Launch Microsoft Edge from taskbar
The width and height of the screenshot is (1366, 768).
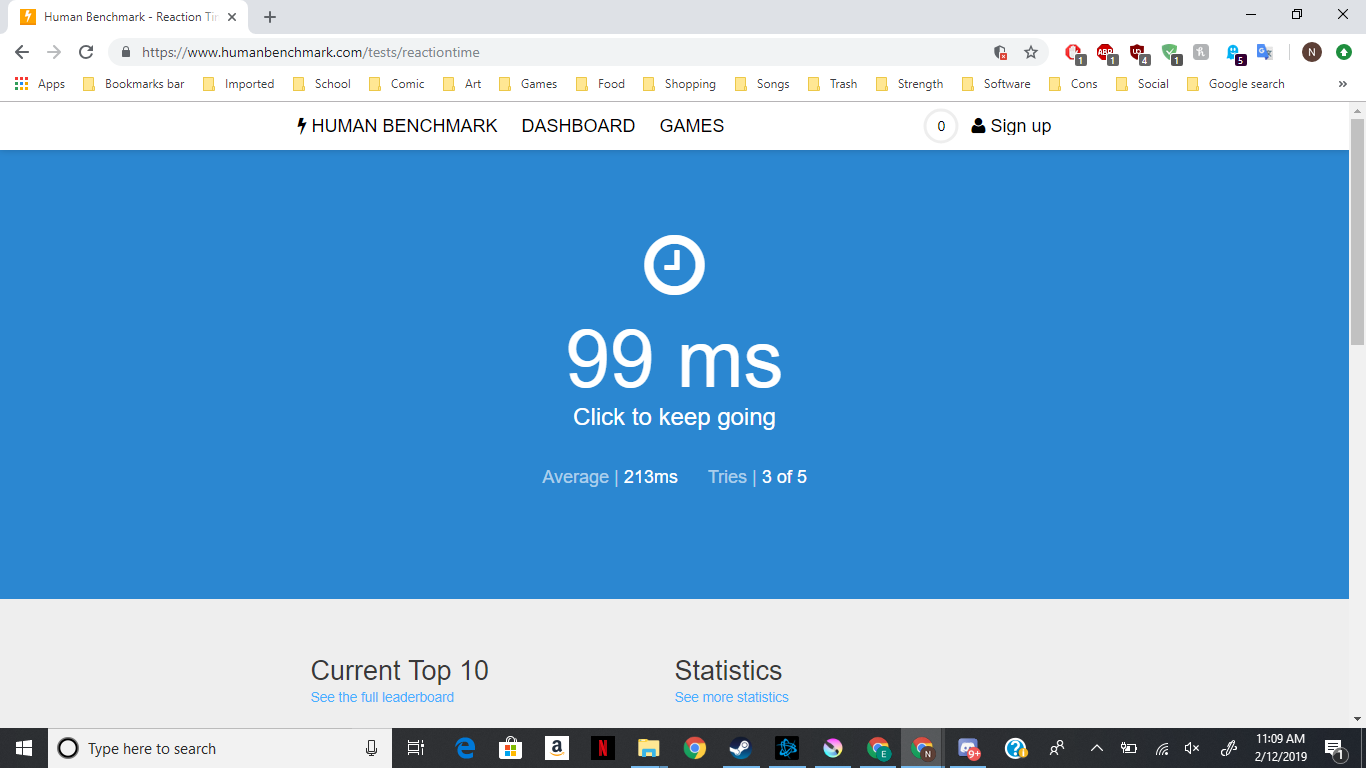click(x=465, y=748)
